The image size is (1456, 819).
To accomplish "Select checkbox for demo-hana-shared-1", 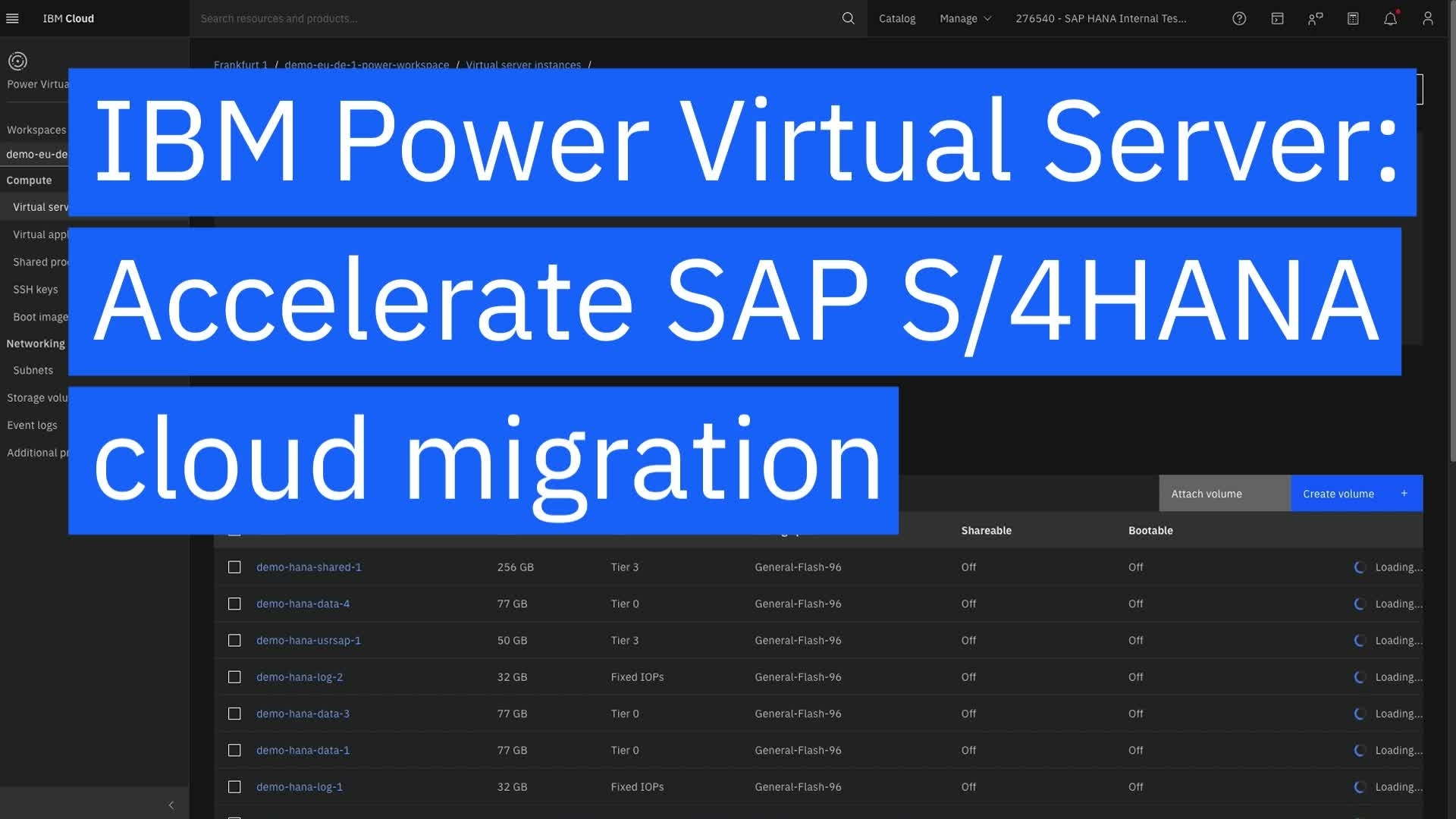I will (x=234, y=567).
